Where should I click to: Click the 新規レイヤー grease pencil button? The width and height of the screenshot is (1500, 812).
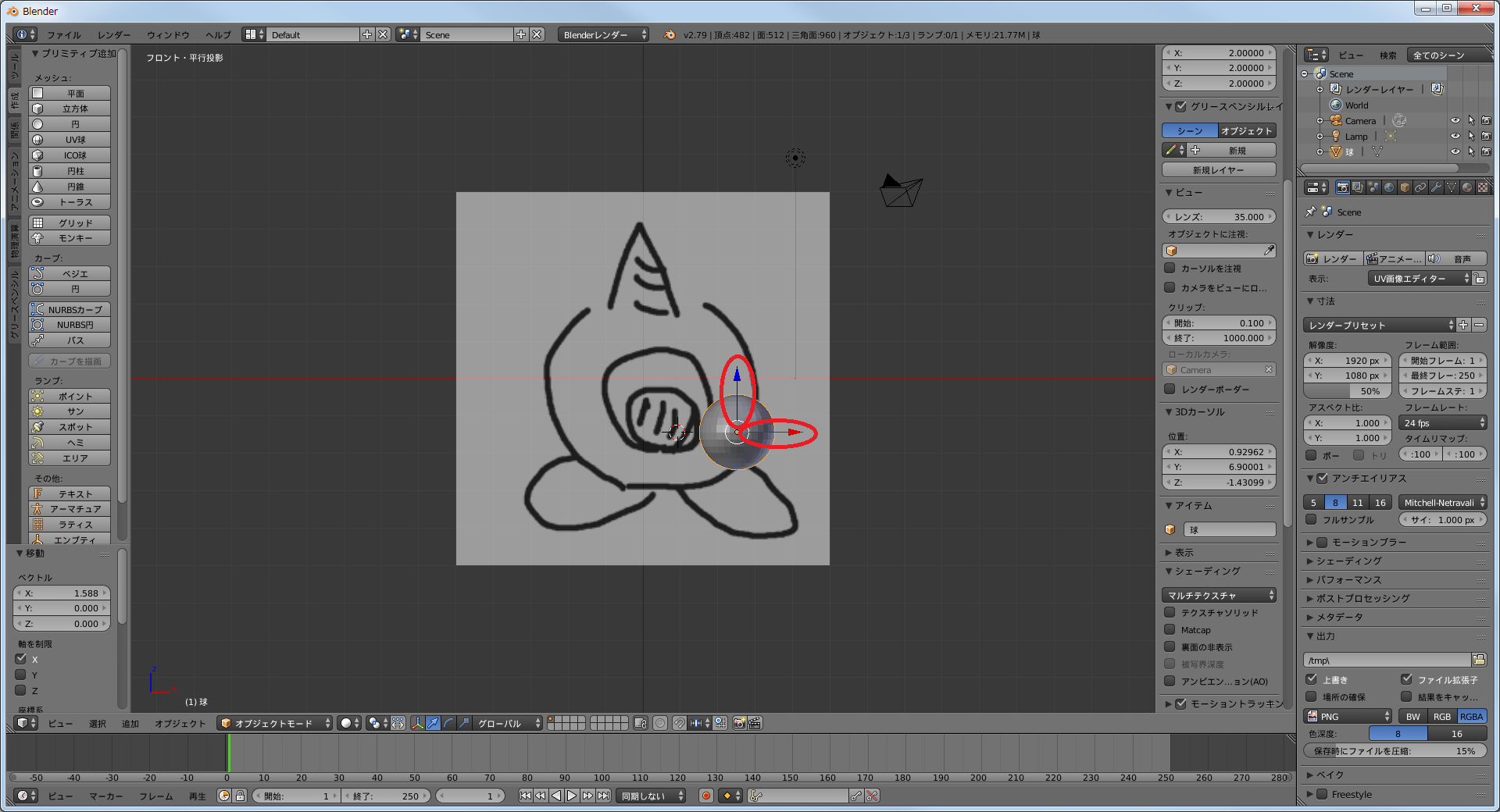1219,169
